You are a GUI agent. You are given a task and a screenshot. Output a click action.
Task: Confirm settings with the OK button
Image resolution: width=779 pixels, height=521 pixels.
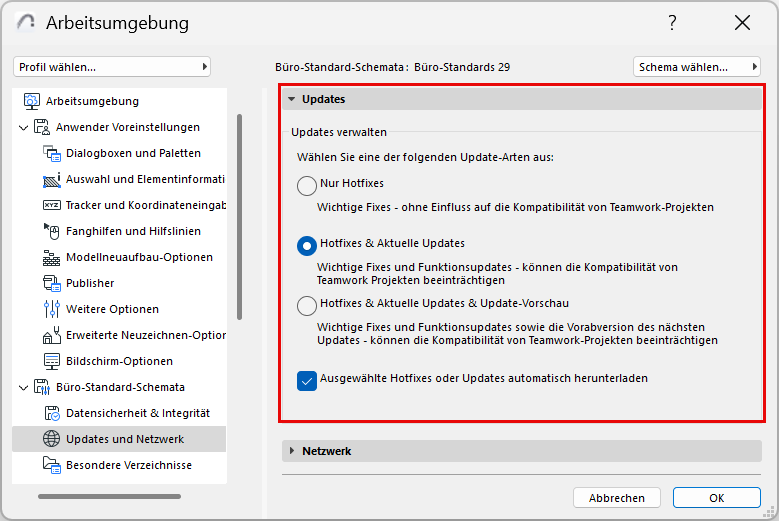pos(716,497)
